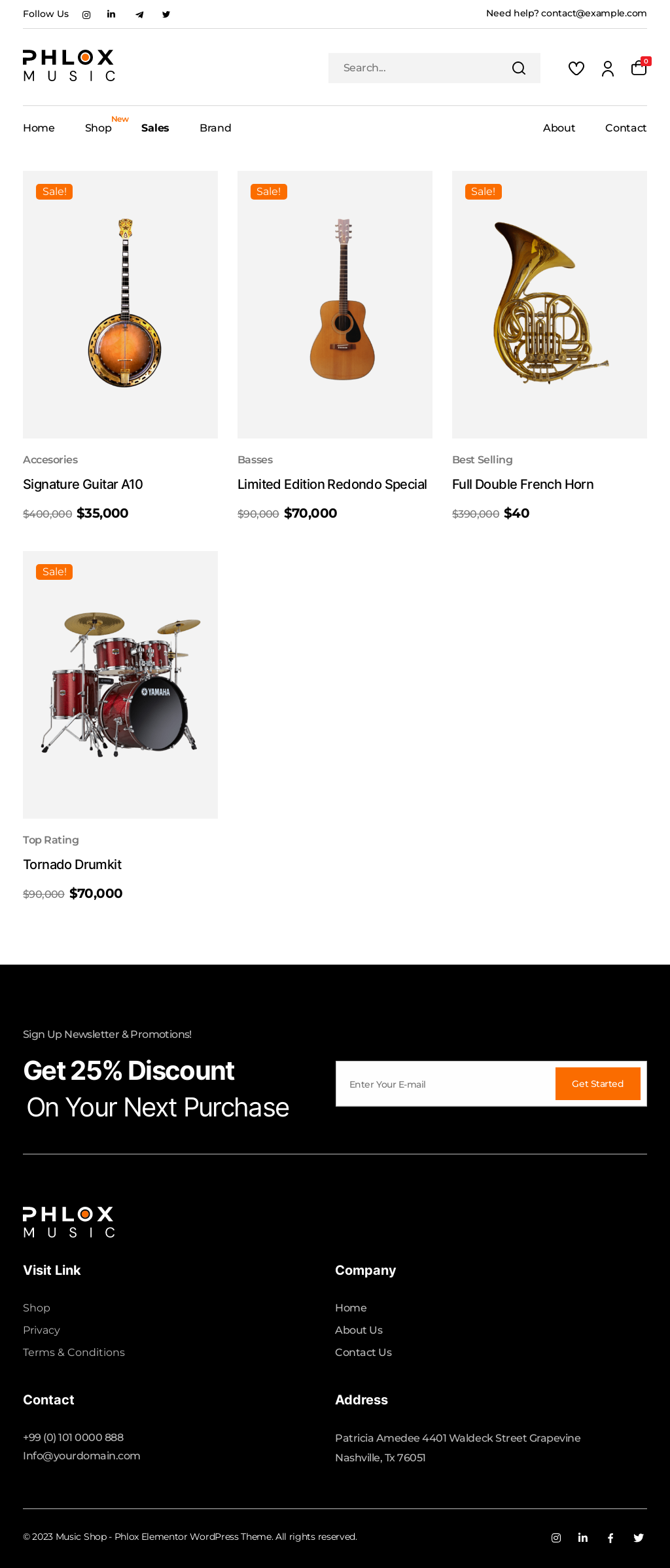Open the Terms & Conditions footer link

coord(74,1352)
